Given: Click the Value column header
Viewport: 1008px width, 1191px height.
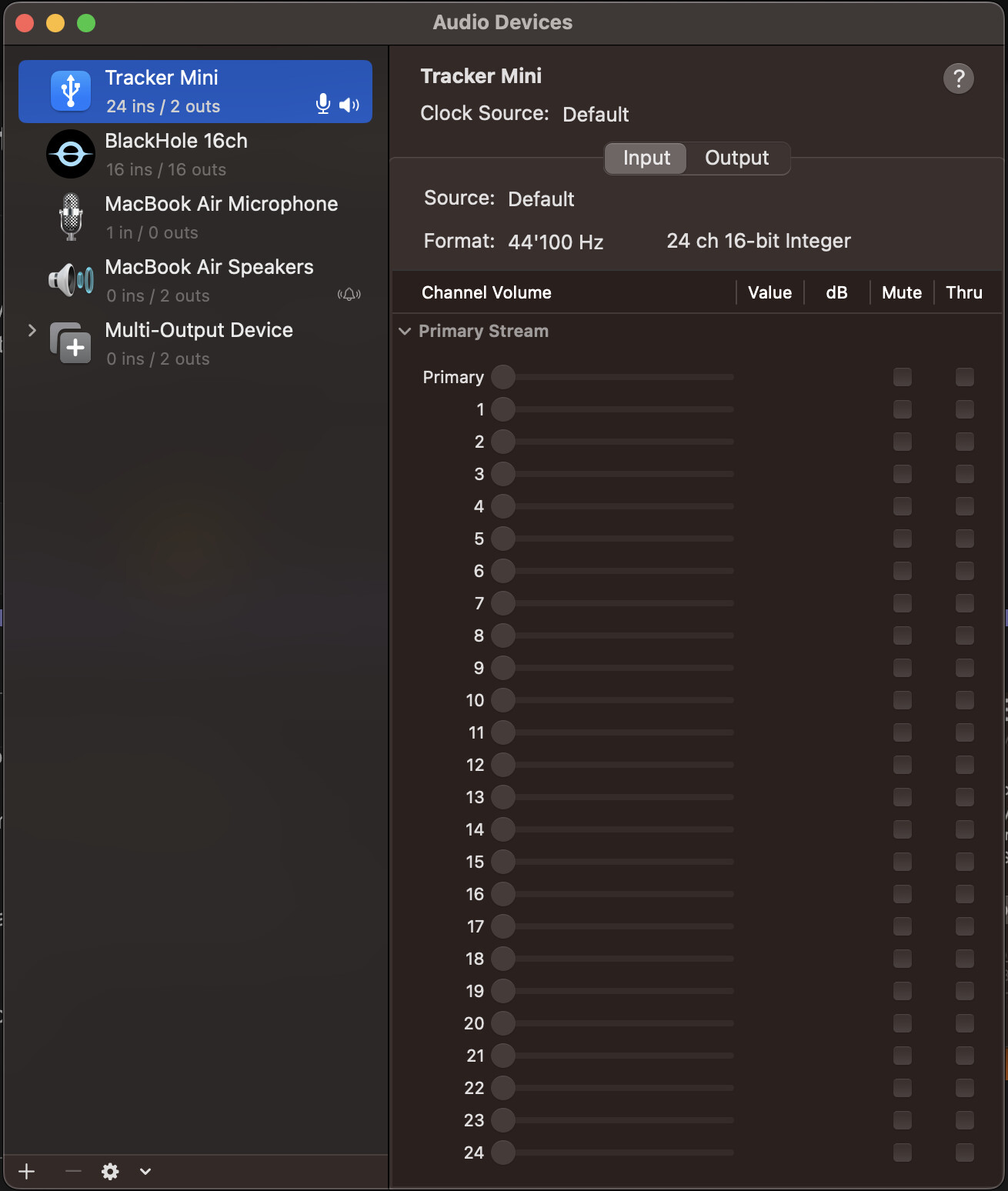Looking at the screenshot, I should pos(769,292).
